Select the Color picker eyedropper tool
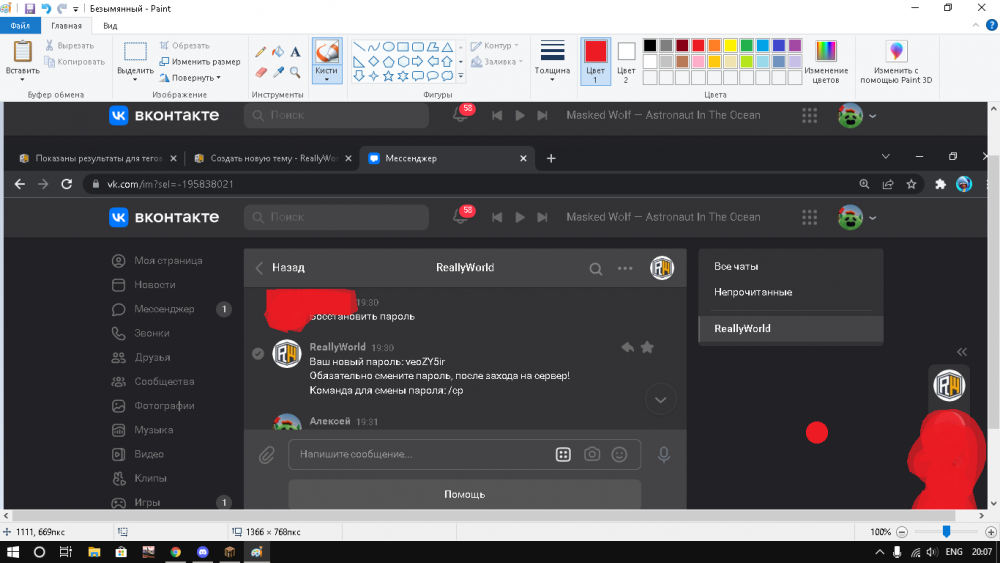The image size is (1000, 563). coord(278,72)
